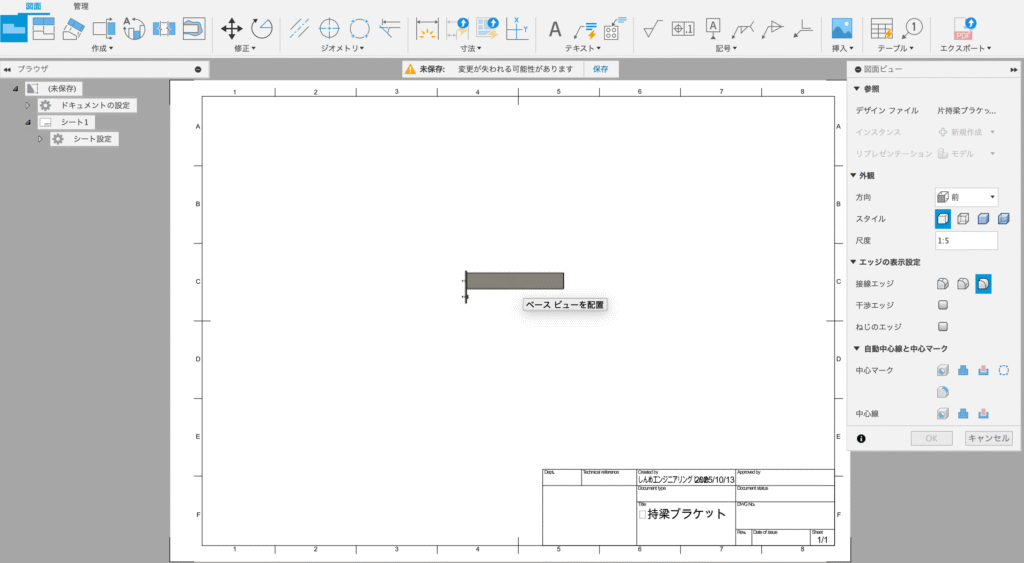This screenshot has height=563, width=1024.
Task: Choose the Center Mark Pattern tool
Action: pyautogui.click(x=359, y=29)
